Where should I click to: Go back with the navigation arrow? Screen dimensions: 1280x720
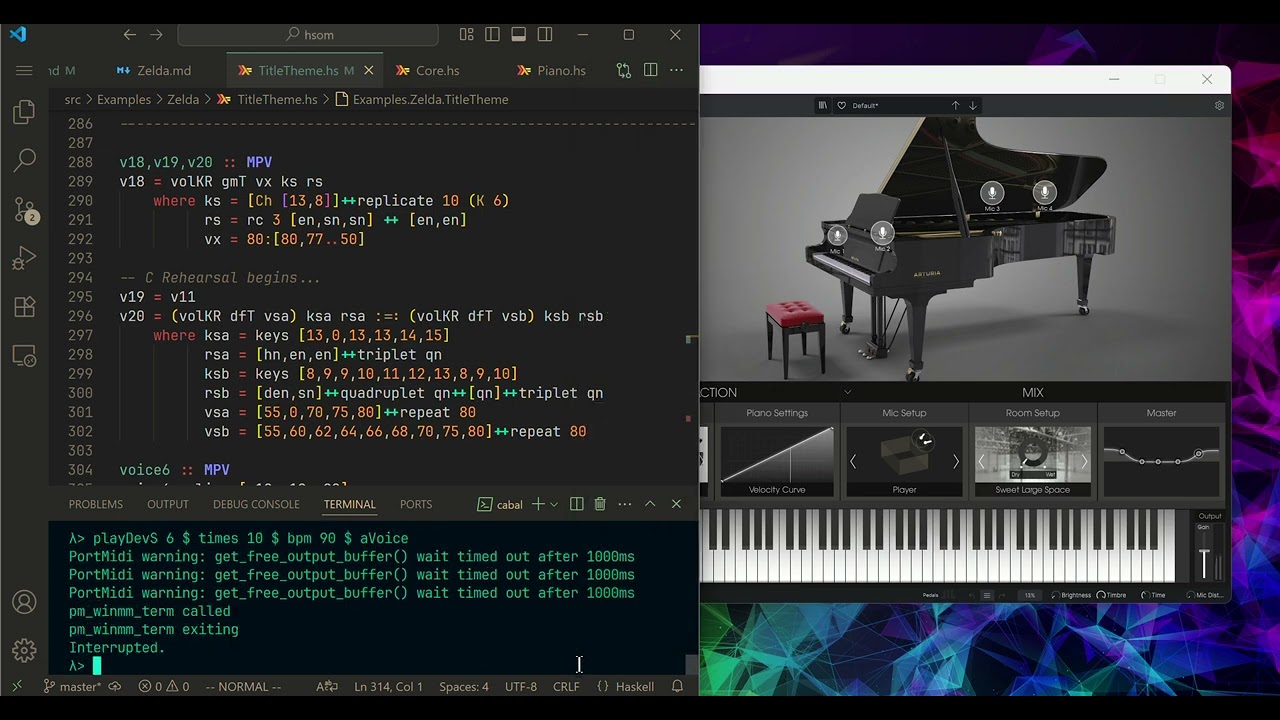coord(130,34)
